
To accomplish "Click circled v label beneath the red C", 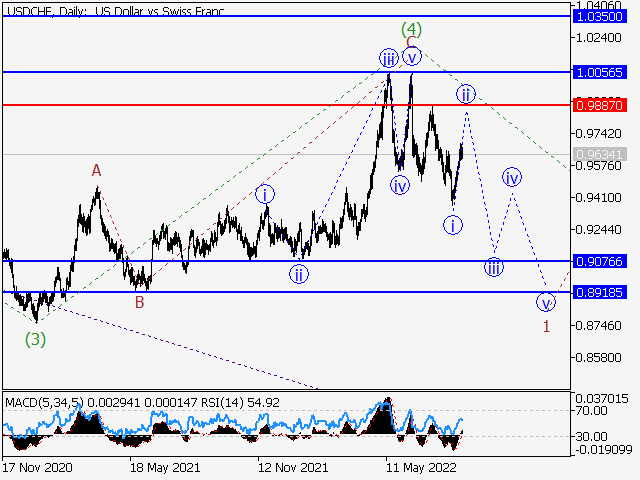I will [411, 56].
